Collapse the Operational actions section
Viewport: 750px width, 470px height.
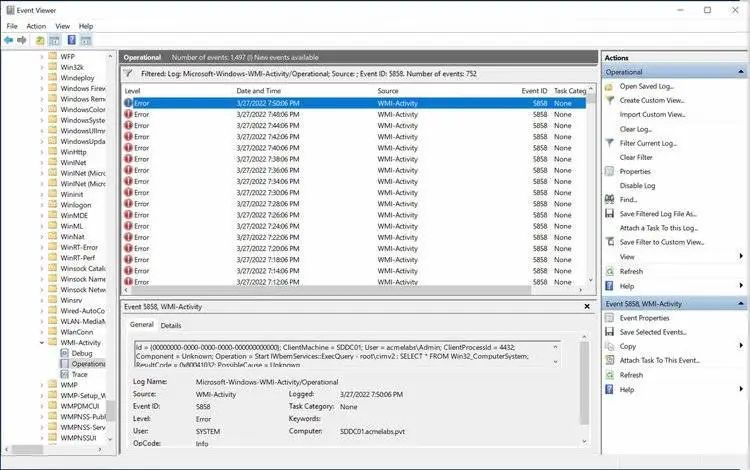coord(741,72)
